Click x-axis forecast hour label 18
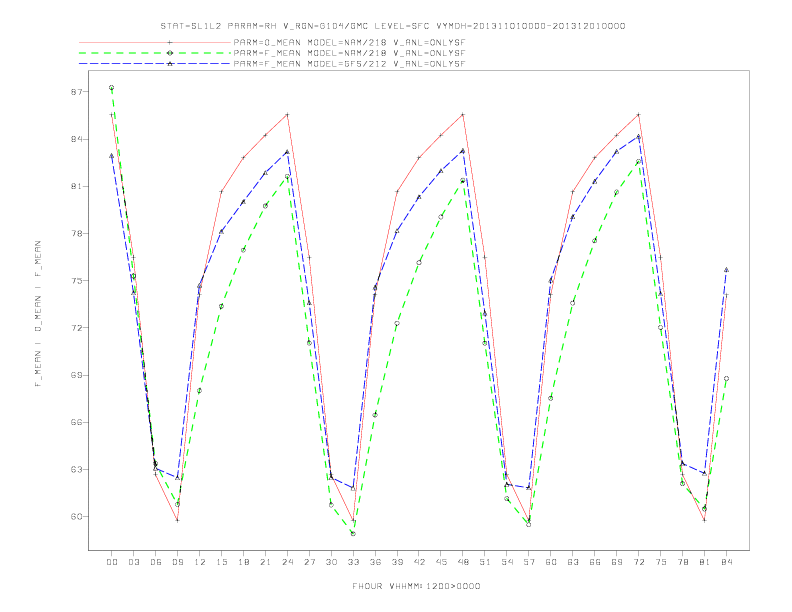This screenshot has height=612, width=792. click(x=243, y=562)
